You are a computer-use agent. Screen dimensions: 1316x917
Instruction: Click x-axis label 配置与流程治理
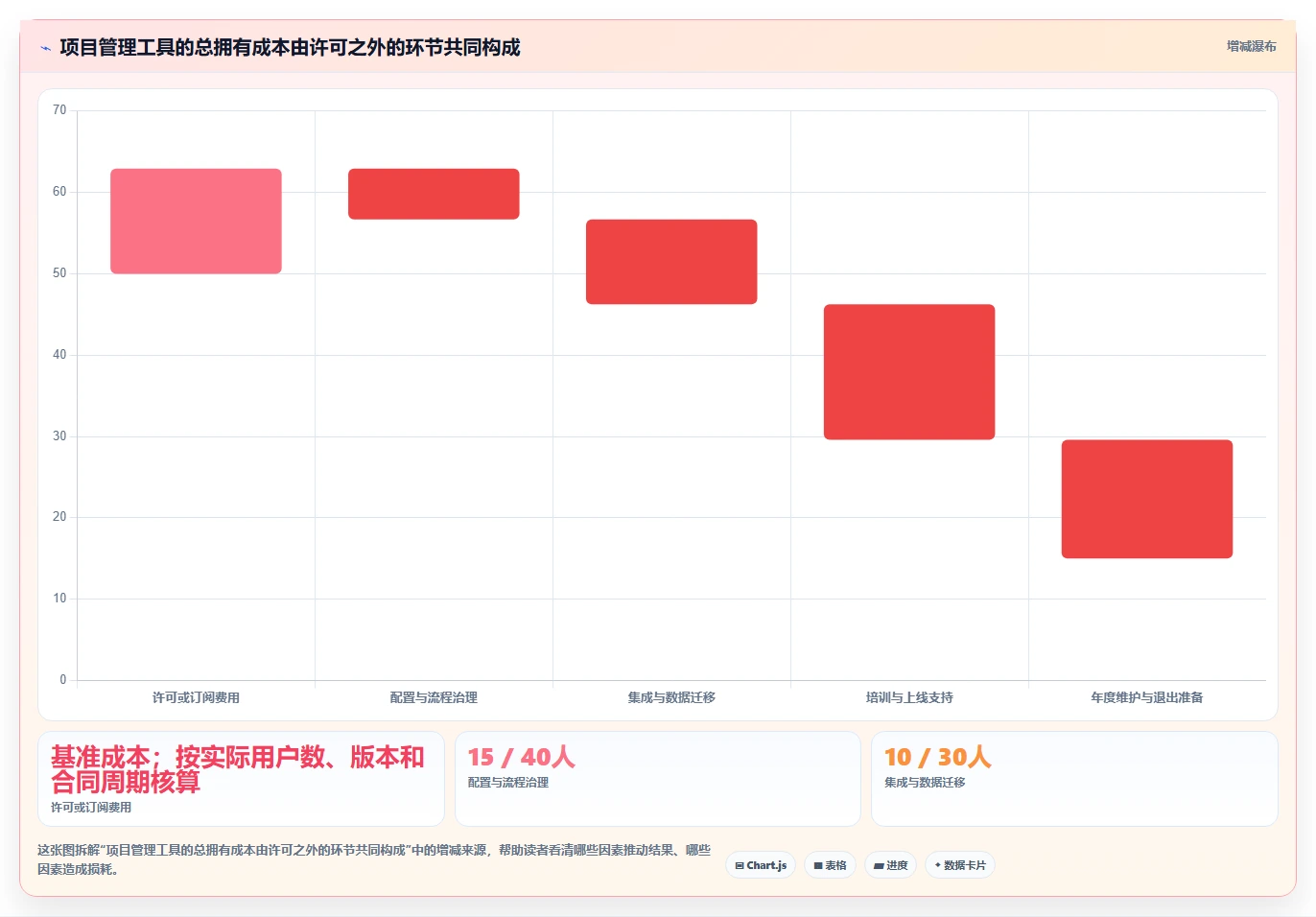434,697
